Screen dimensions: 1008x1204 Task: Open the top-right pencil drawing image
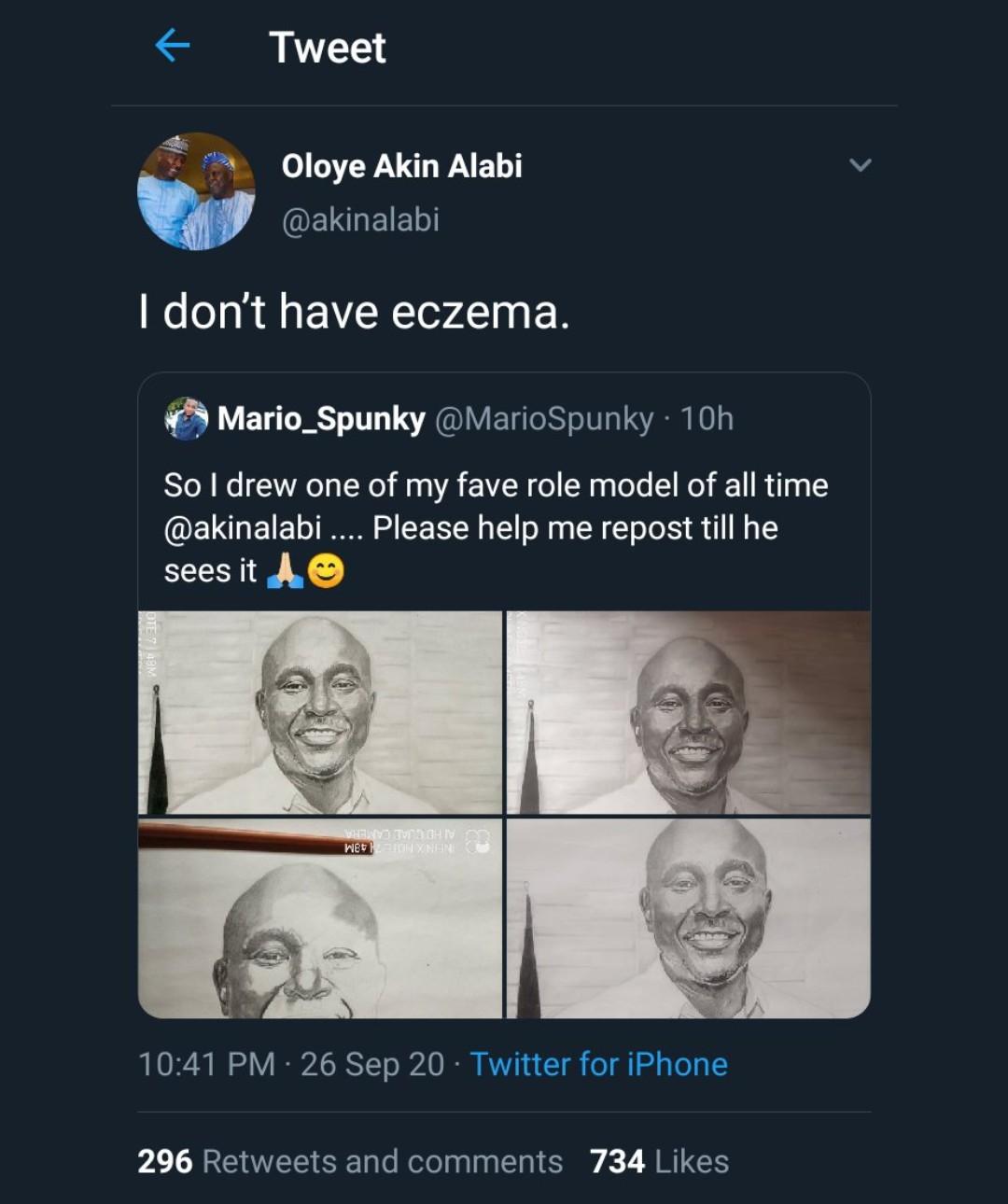click(688, 712)
